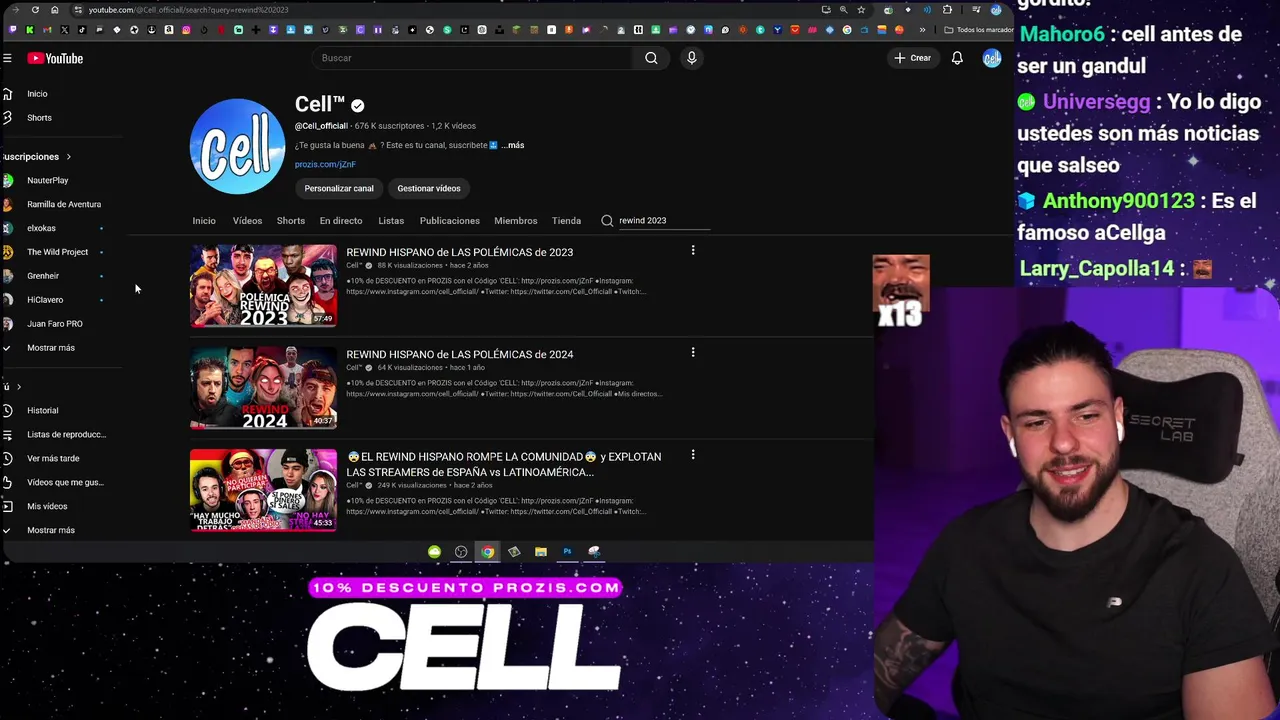
Task: Click the Gestionar vídeos button
Action: point(429,188)
